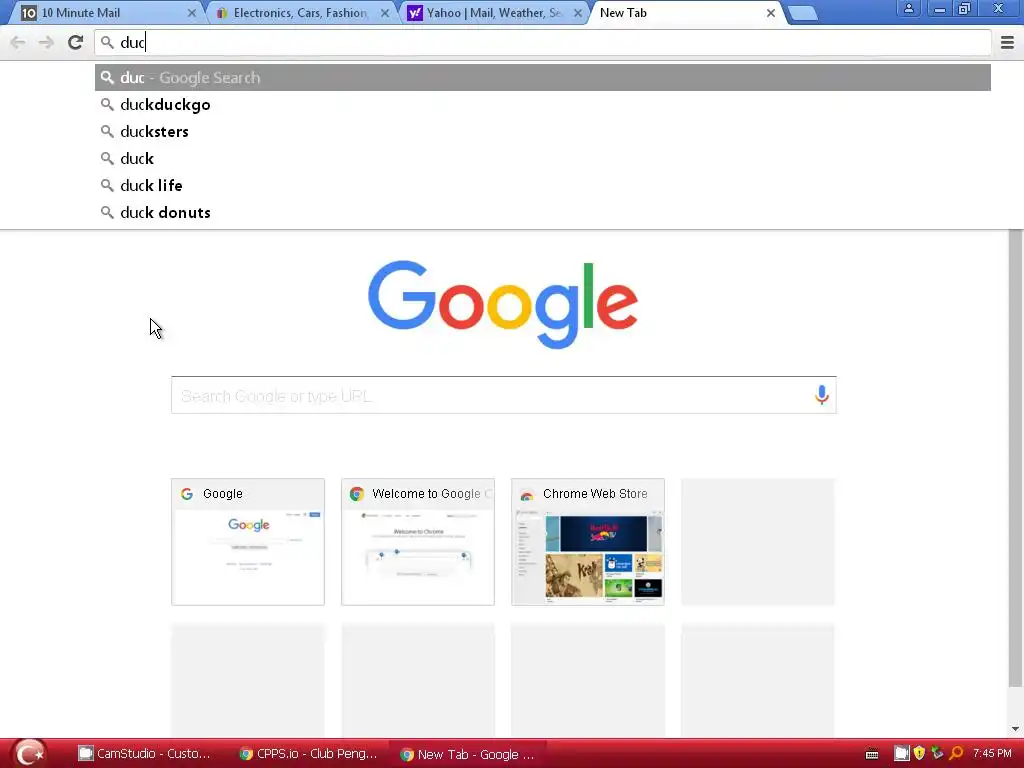Screen dimensions: 1024x768
Task: Select New Tab - Google Chrome taskbar button
Action: pyautogui.click(x=468, y=754)
